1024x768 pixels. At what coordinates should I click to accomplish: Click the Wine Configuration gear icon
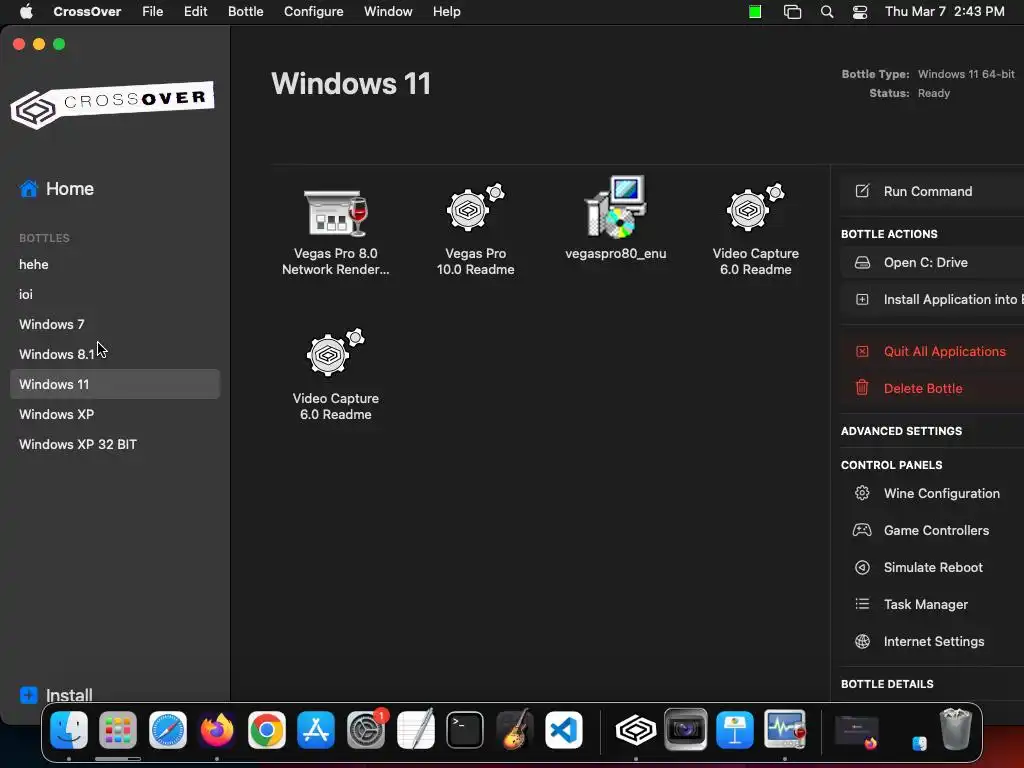pos(862,493)
